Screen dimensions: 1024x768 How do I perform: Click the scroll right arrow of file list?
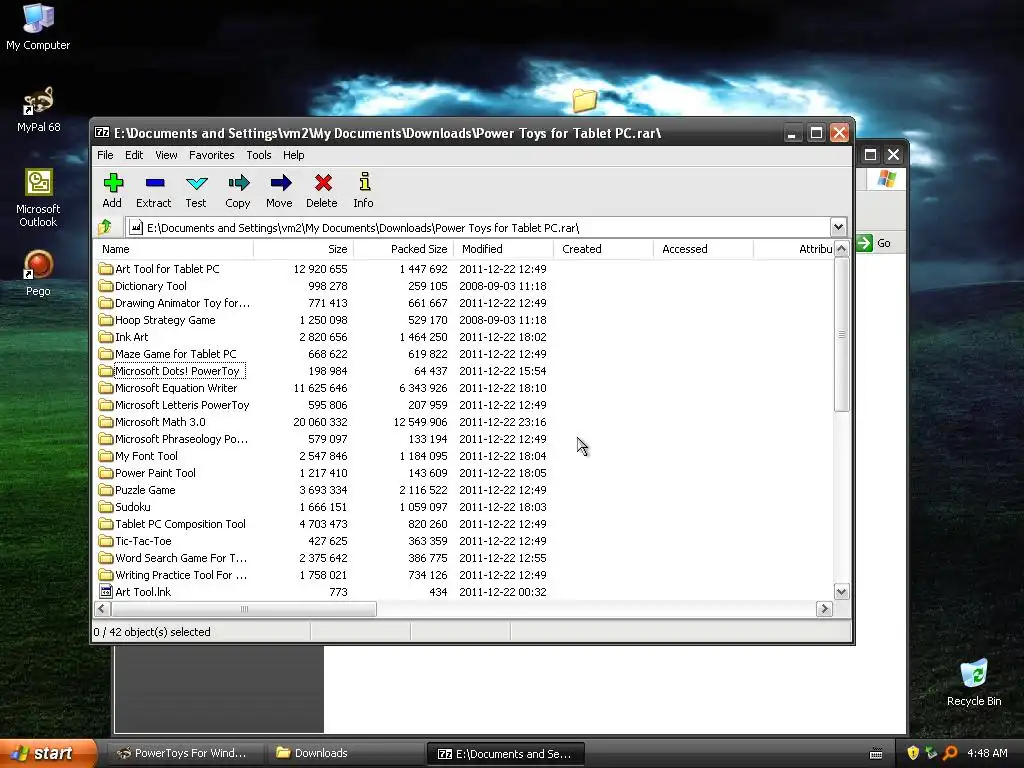824,609
